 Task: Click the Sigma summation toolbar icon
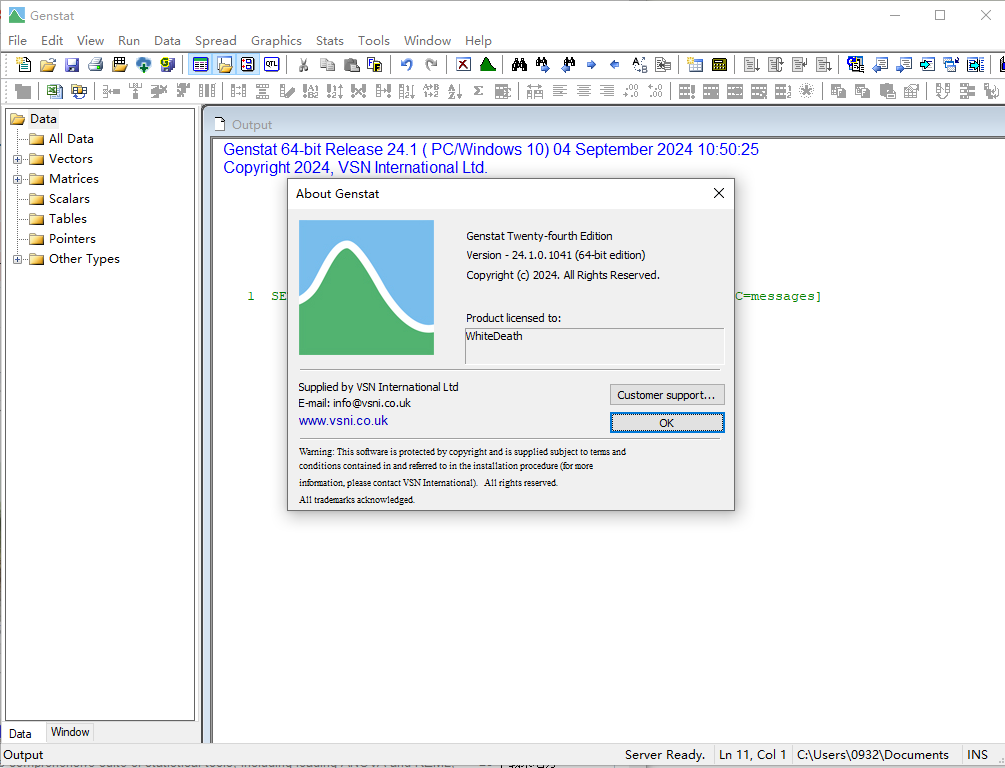pos(478,92)
